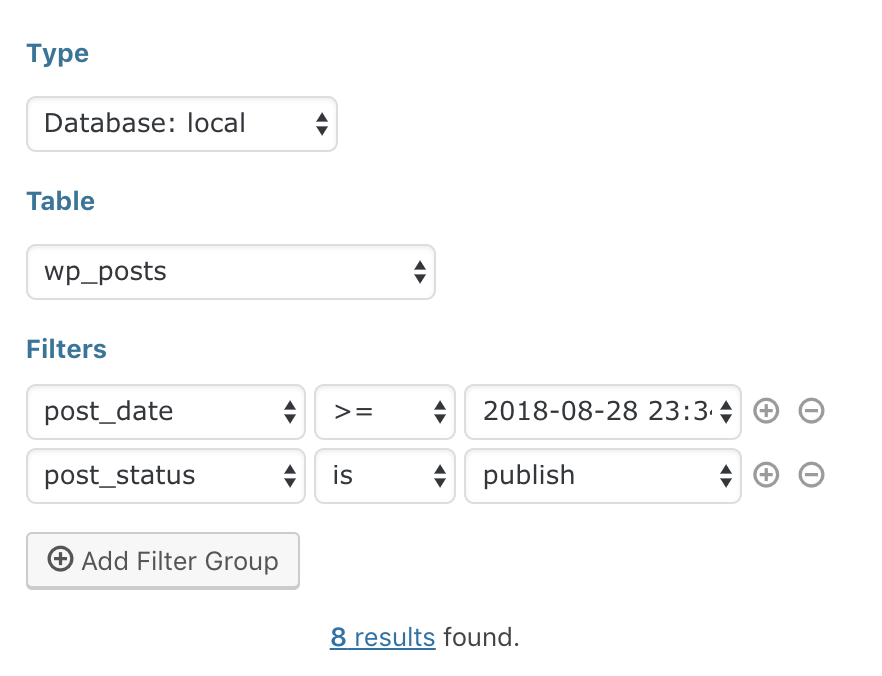882x676 pixels.
Task: Click the Type section heading
Action: (x=57, y=53)
